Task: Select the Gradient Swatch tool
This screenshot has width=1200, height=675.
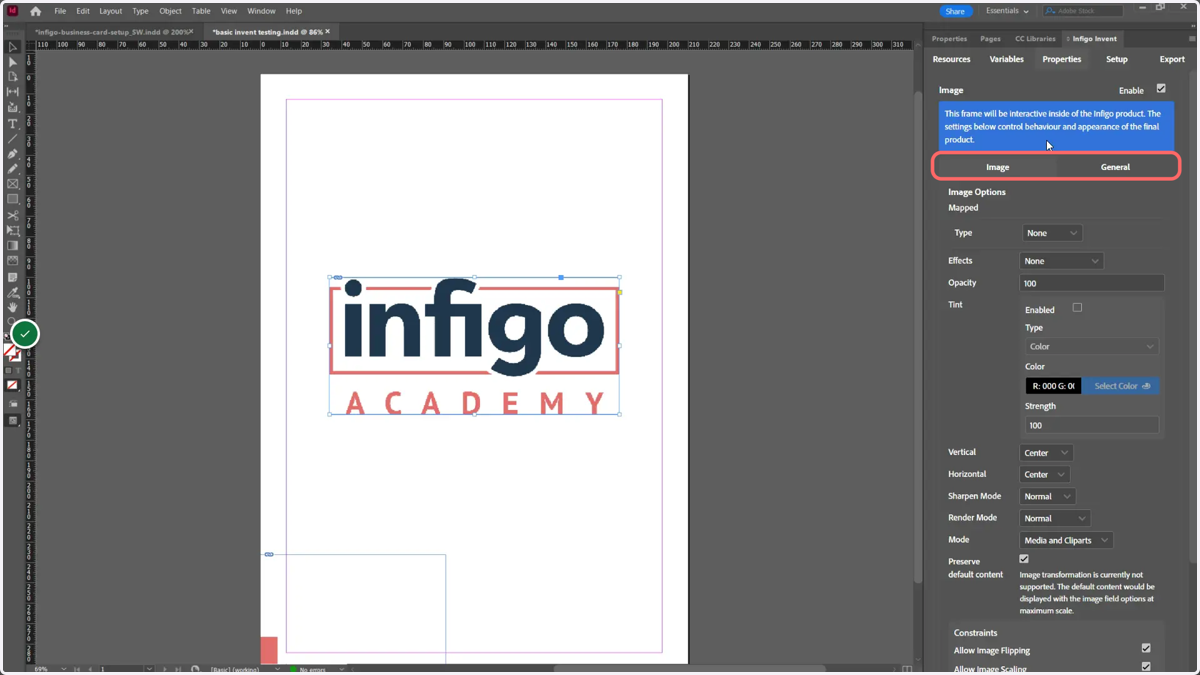Action: (x=13, y=246)
